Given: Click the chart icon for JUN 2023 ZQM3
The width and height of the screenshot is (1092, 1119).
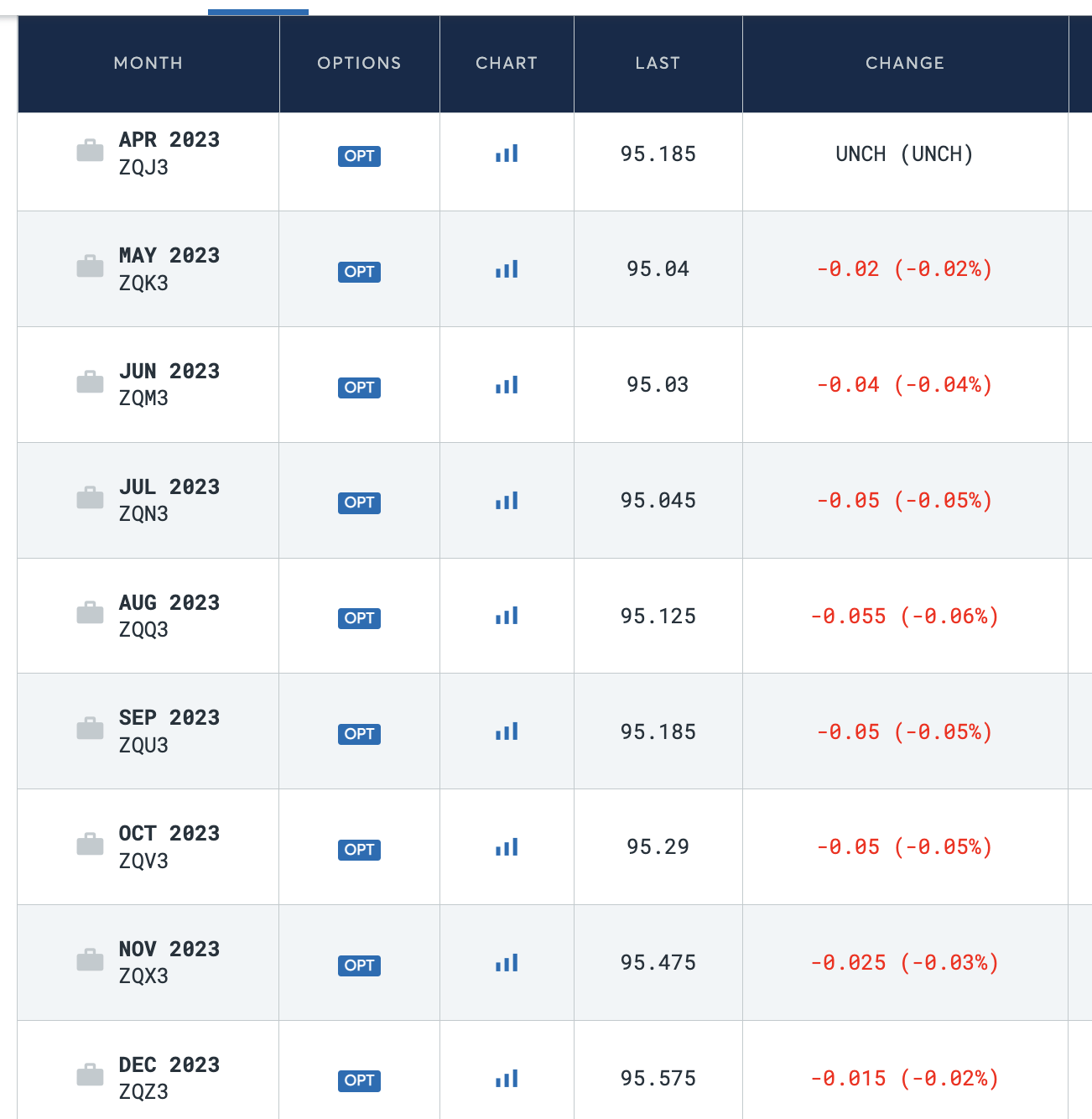Looking at the screenshot, I should pyautogui.click(x=506, y=385).
